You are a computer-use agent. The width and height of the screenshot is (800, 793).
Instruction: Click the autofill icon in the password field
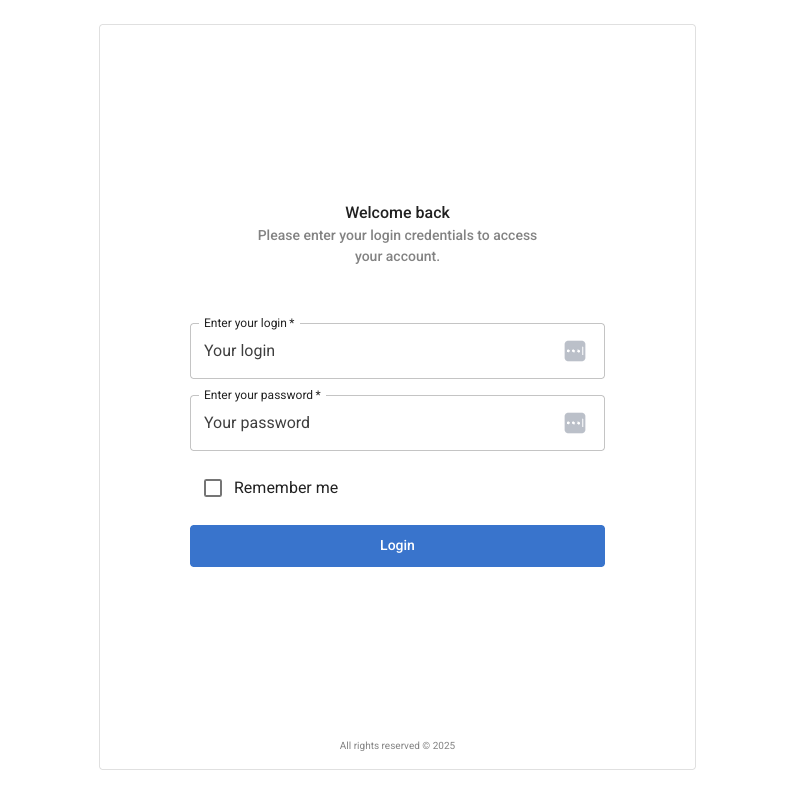point(574,423)
